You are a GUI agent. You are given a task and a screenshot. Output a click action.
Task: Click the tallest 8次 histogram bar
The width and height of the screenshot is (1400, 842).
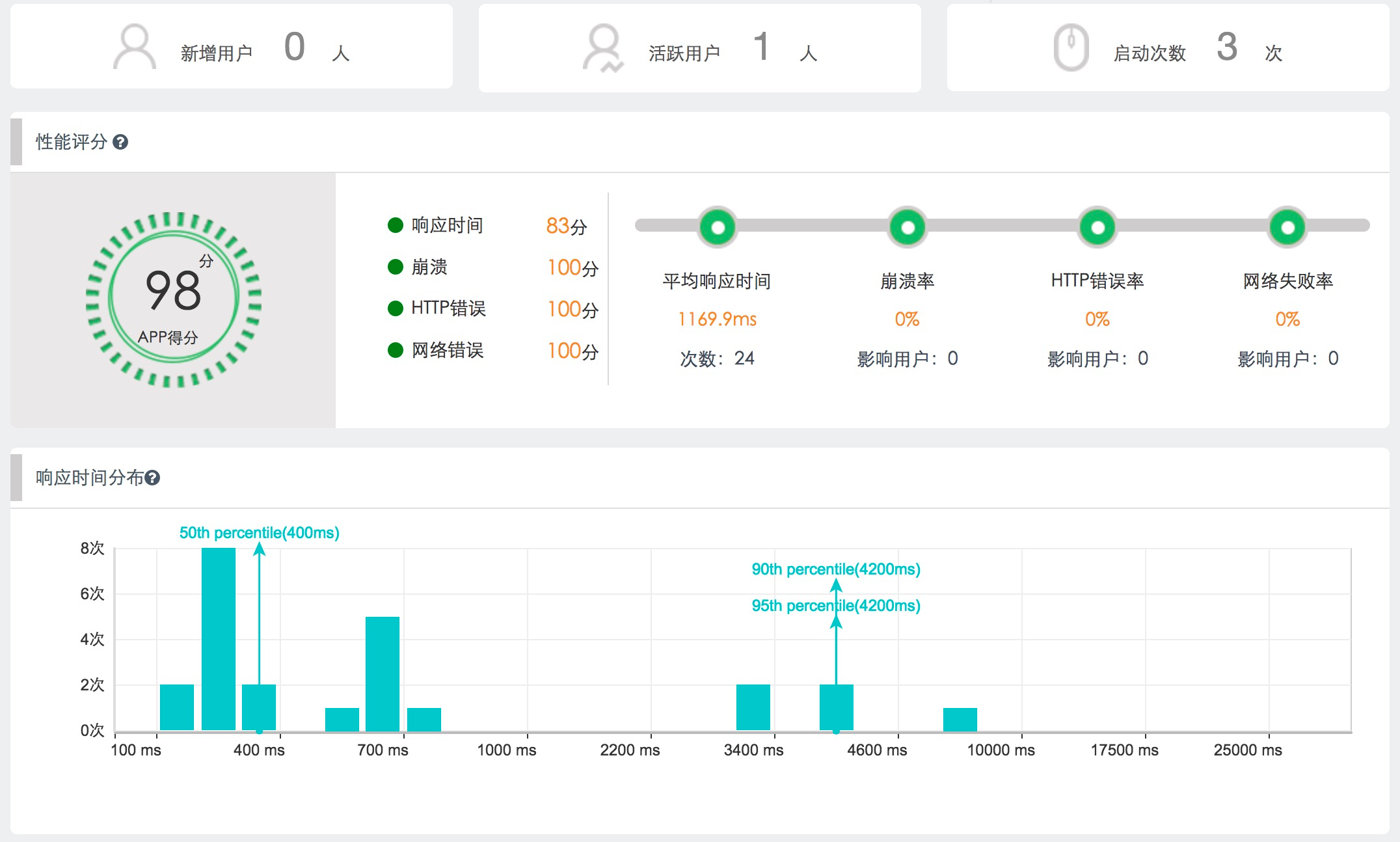coord(219,638)
